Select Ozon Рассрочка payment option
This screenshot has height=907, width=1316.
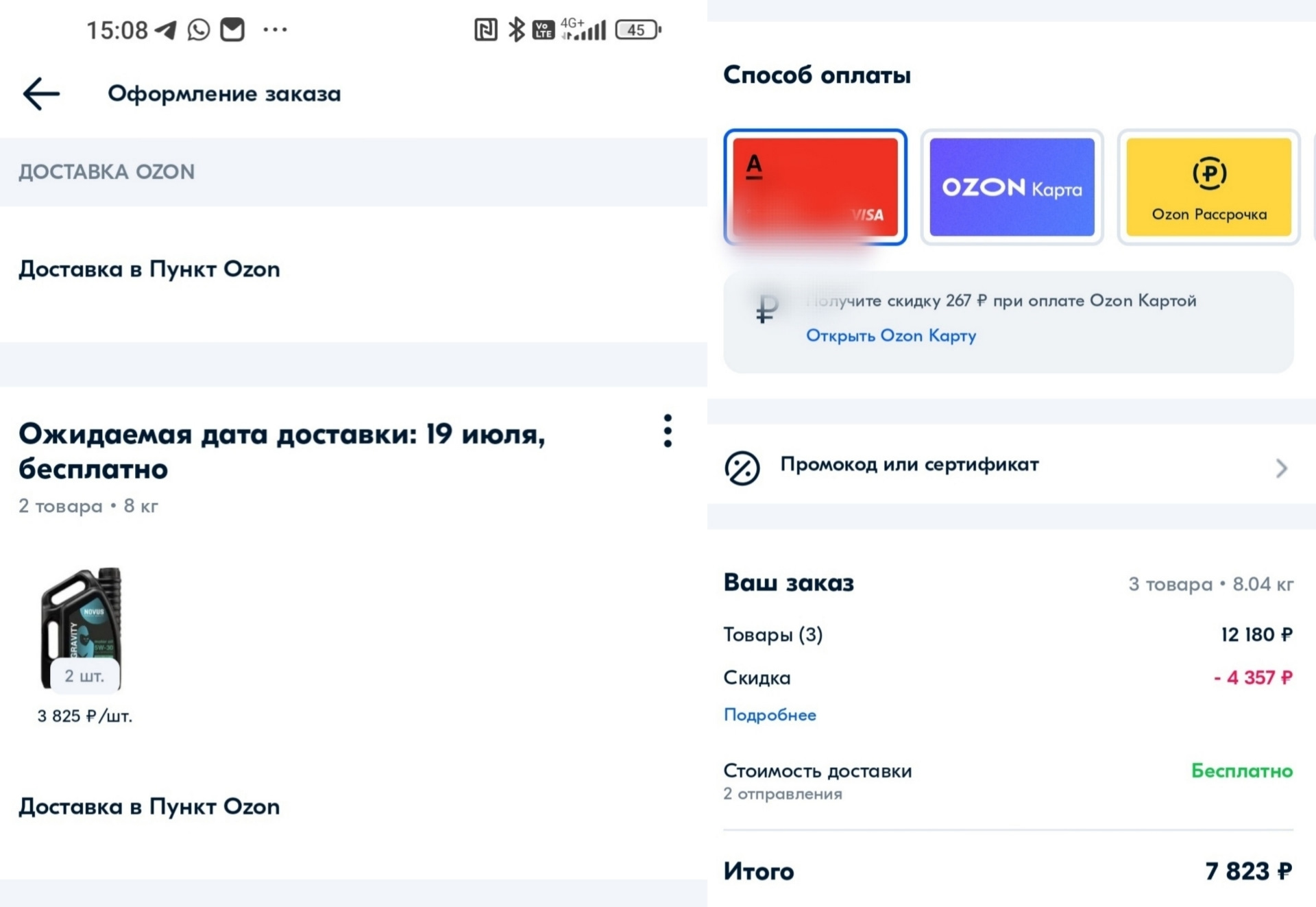(1208, 186)
